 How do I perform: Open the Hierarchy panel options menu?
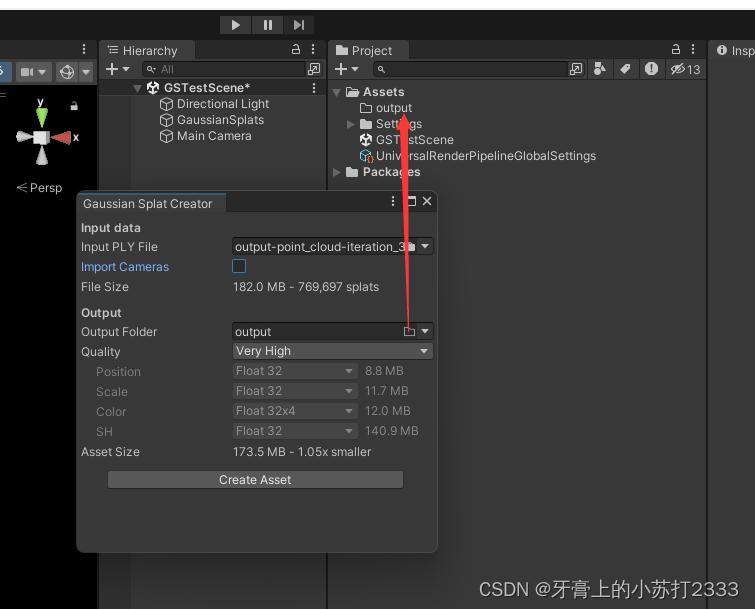313,49
